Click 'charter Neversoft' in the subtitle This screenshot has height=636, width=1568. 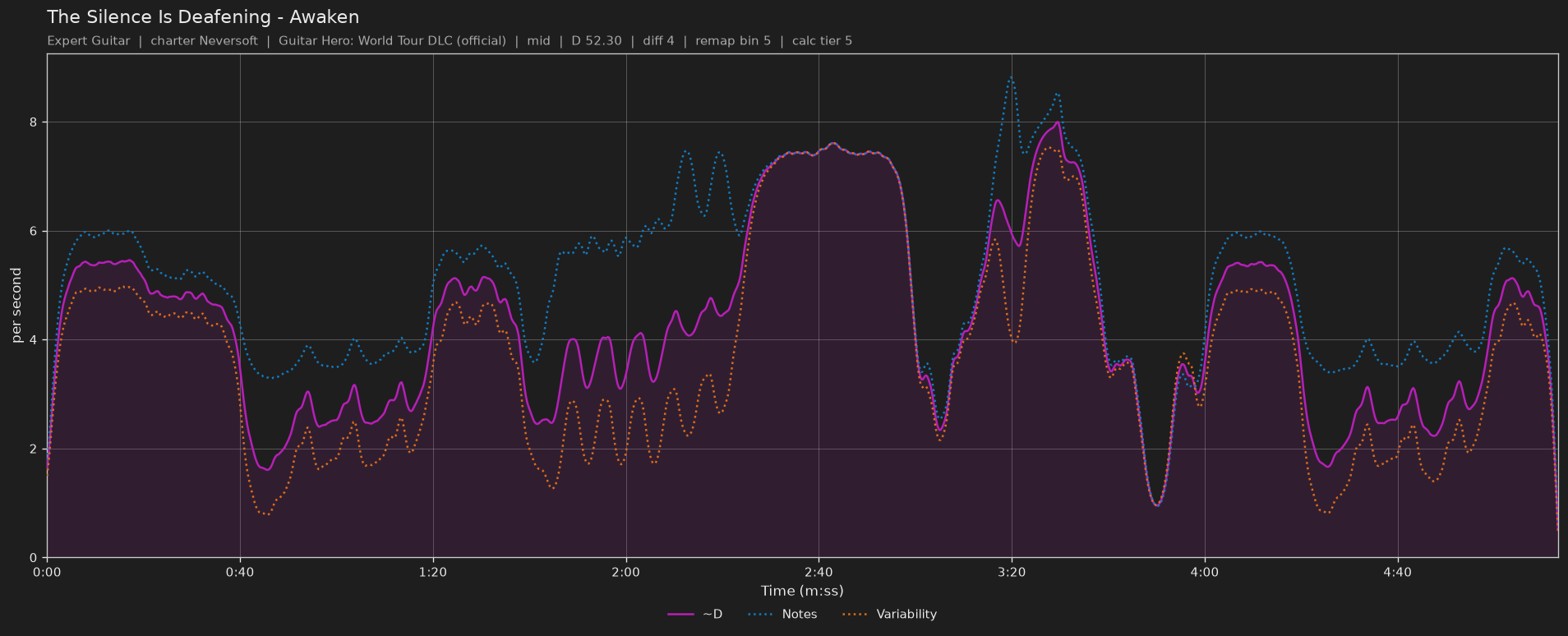point(204,40)
